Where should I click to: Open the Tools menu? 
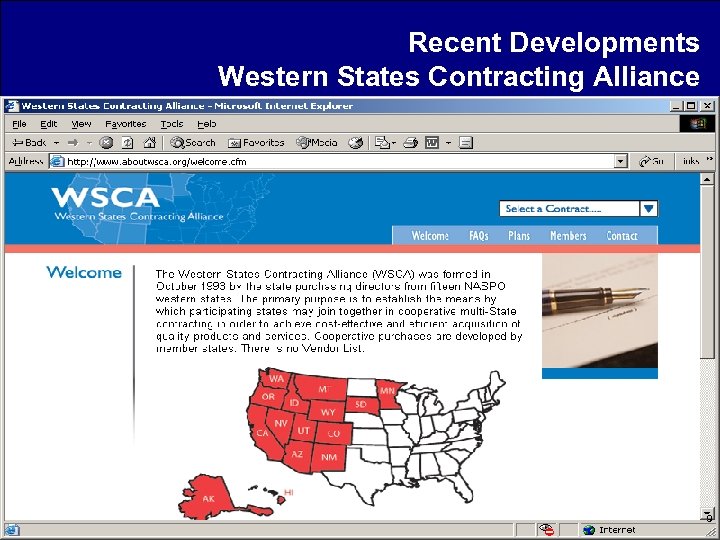(172, 124)
